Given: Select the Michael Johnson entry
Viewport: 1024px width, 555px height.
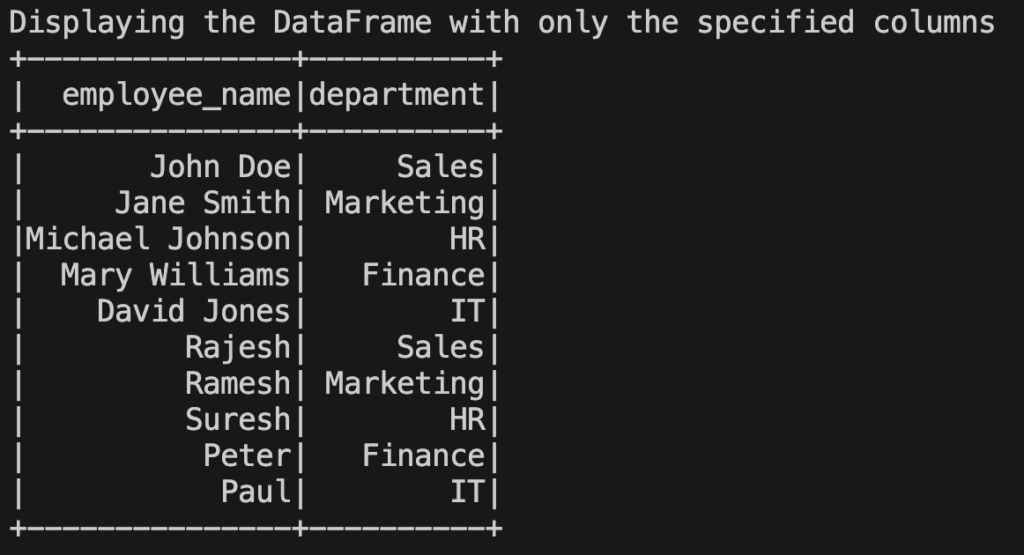Looking at the screenshot, I should click(158, 239).
